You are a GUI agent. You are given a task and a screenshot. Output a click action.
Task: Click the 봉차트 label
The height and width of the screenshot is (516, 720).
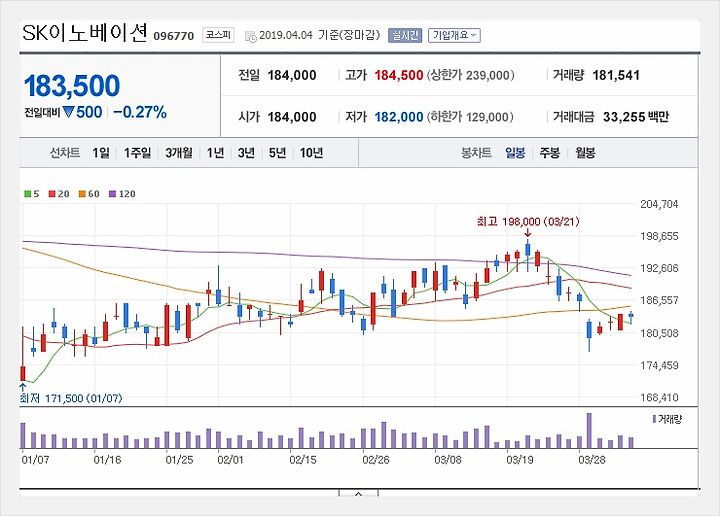(x=476, y=152)
